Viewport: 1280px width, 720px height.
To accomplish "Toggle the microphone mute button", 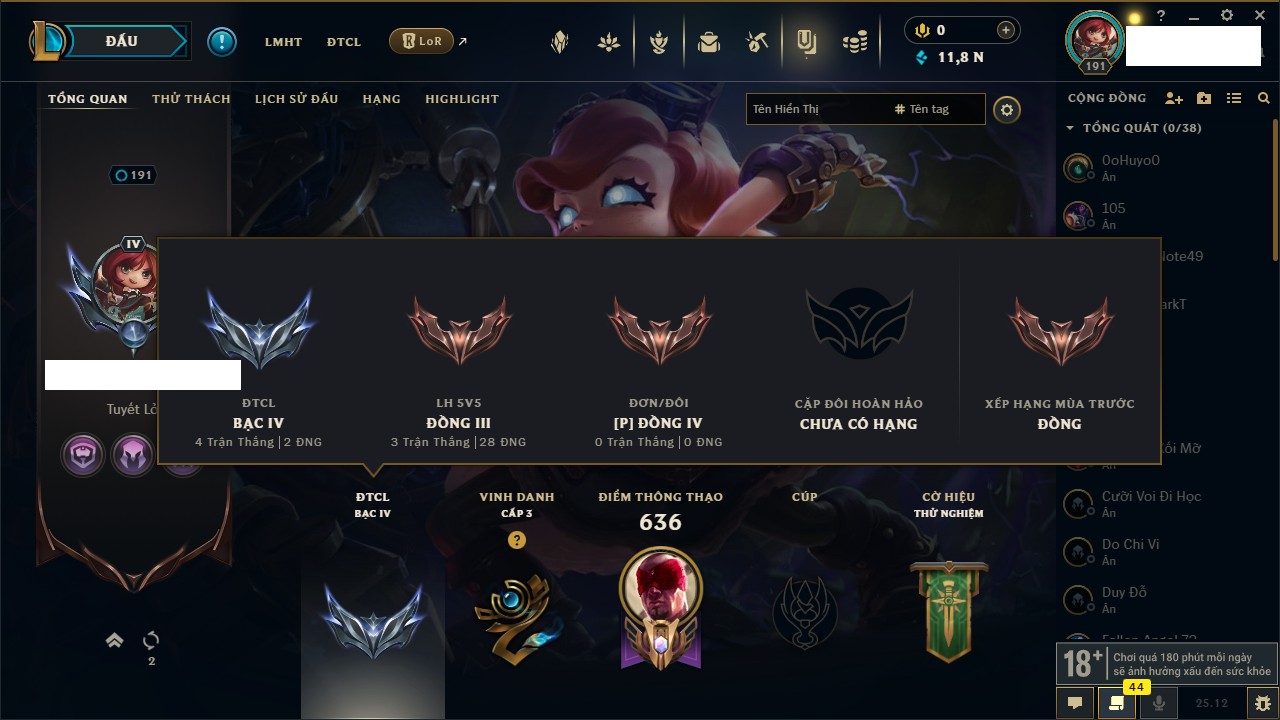I will pos(1159,703).
